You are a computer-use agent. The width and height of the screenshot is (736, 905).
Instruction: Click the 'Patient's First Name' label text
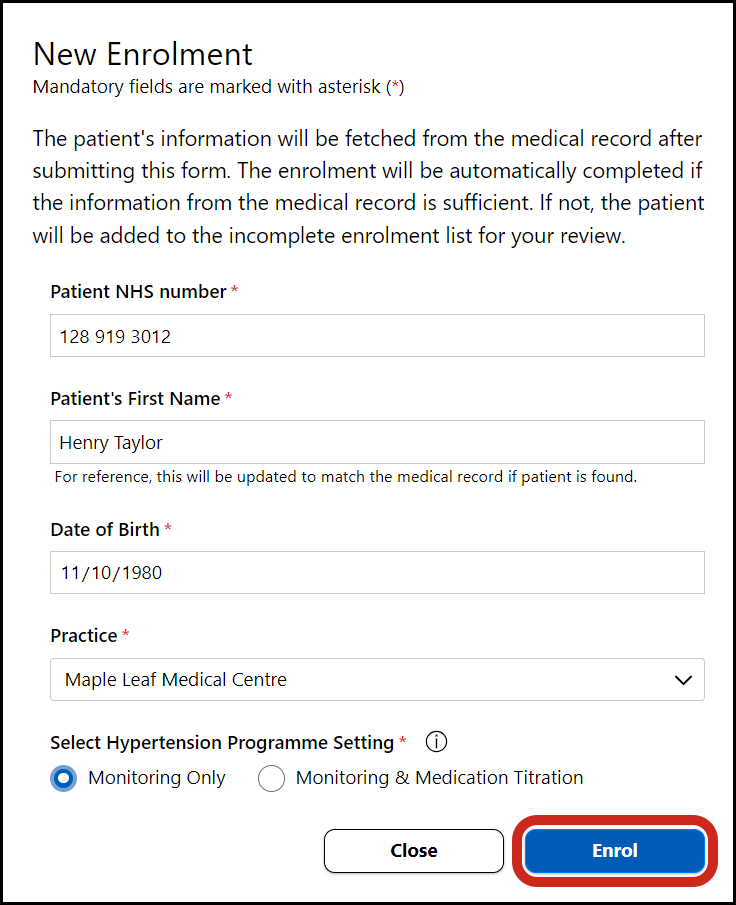[x=135, y=398]
